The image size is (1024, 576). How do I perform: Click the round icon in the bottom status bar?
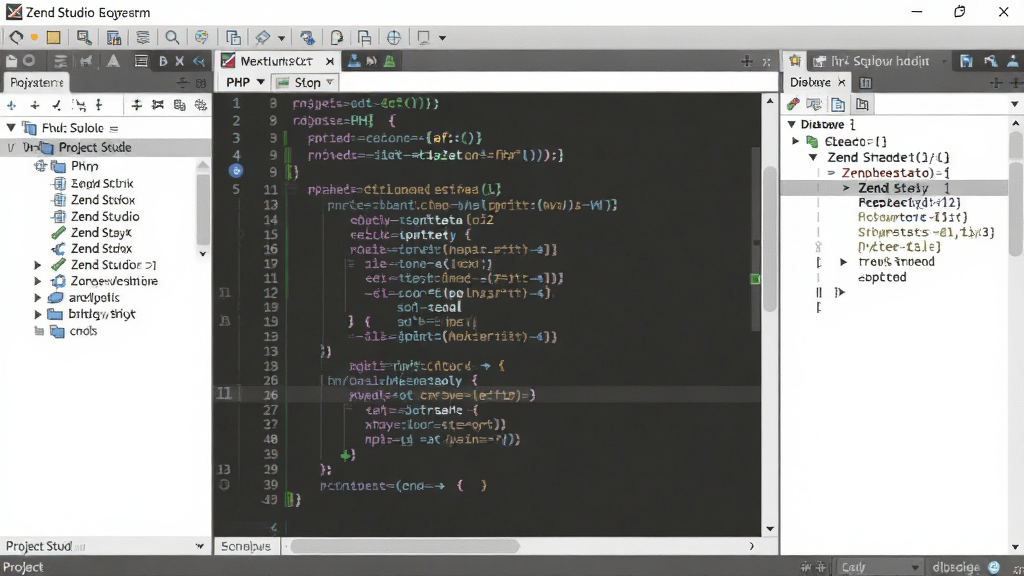994,567
